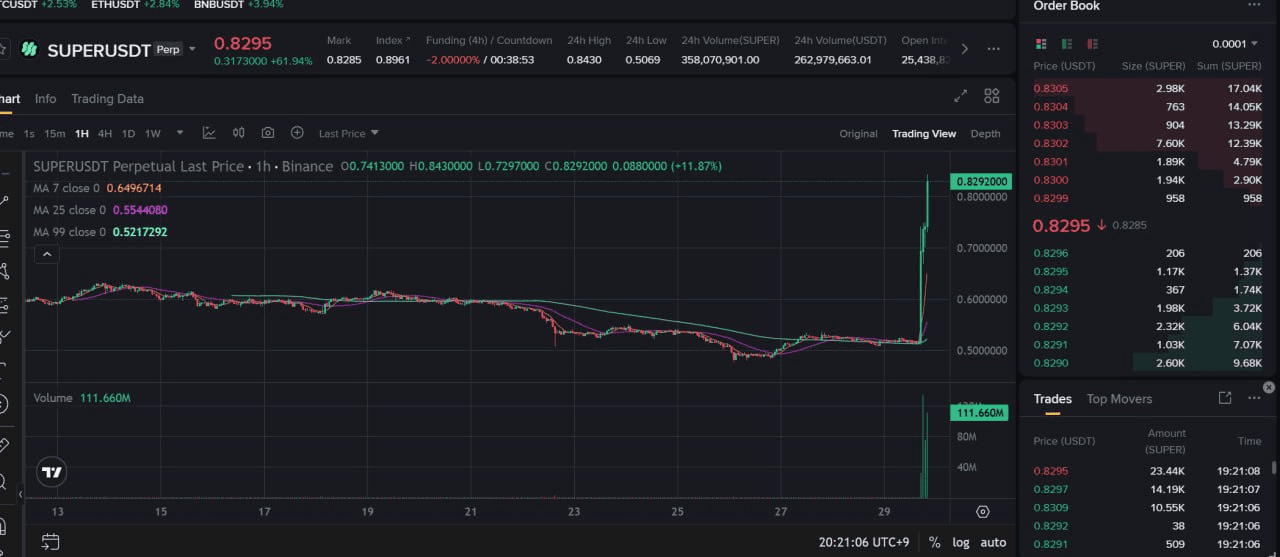Screen dimensions: 1280x557
Task: Select the Trades tab
Action: (1052, 399)
